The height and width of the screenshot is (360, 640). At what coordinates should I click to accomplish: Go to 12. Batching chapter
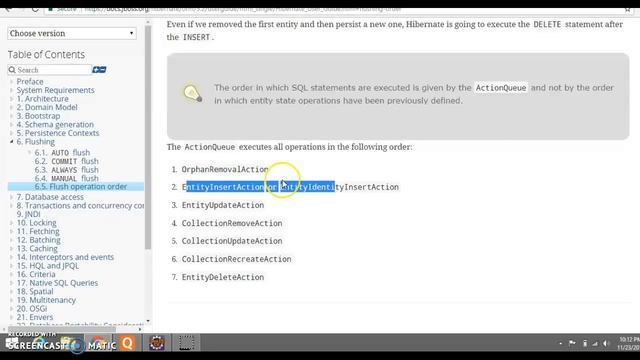tap(38, 240)
